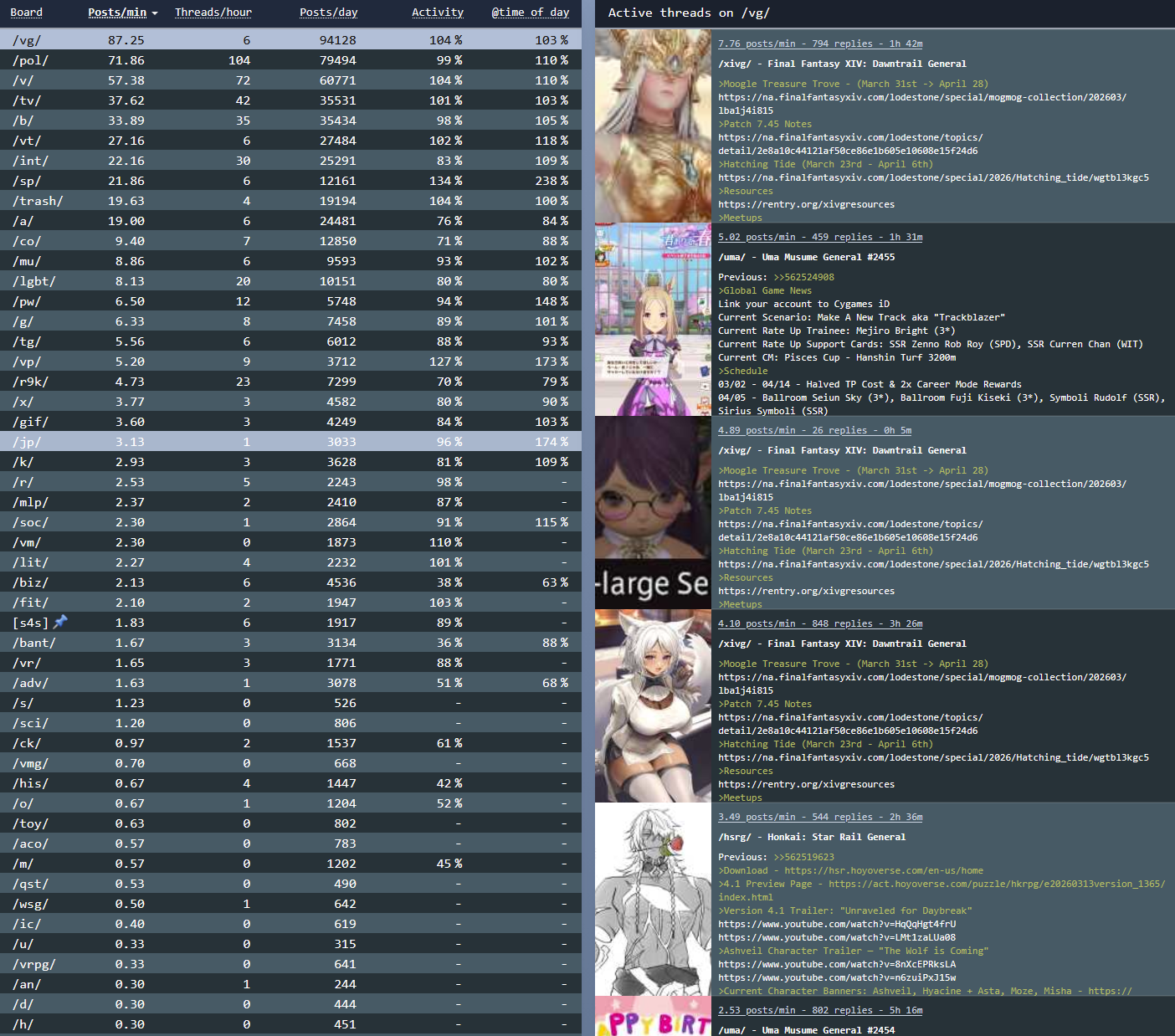This screenshot has height=1036, width=1175.
Task: Select the /toy/ board row
Action: [x=290, y=823]
